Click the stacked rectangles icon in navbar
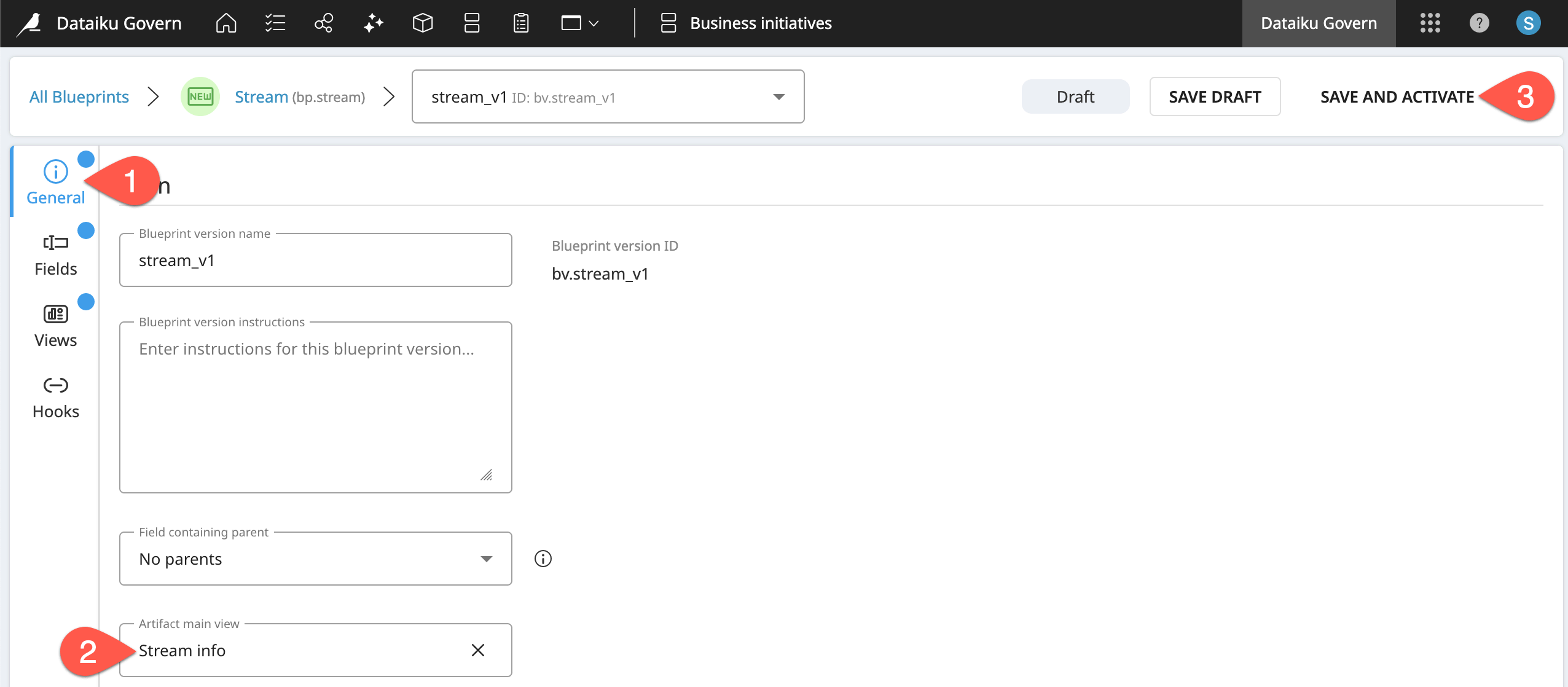Image resolution: width=1568 pixels, height=687 pixels. pos(472,23)
